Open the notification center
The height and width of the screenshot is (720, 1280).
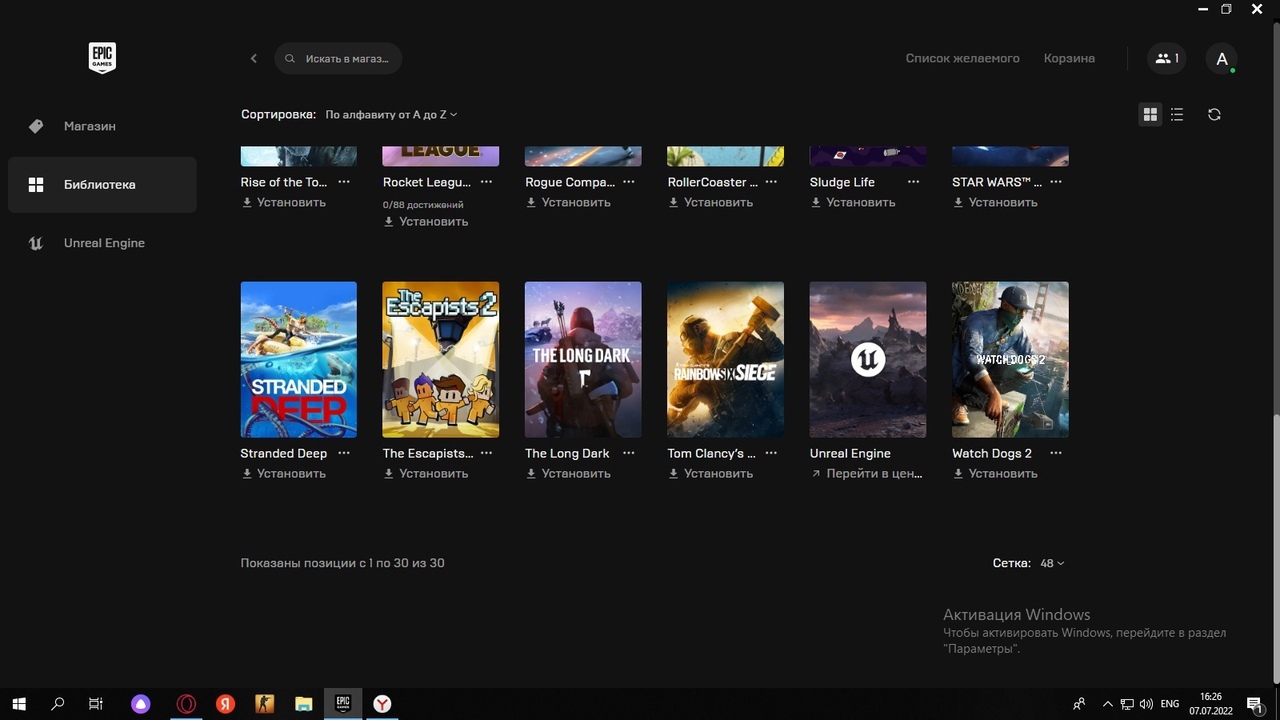click(x=1255, y=704)
